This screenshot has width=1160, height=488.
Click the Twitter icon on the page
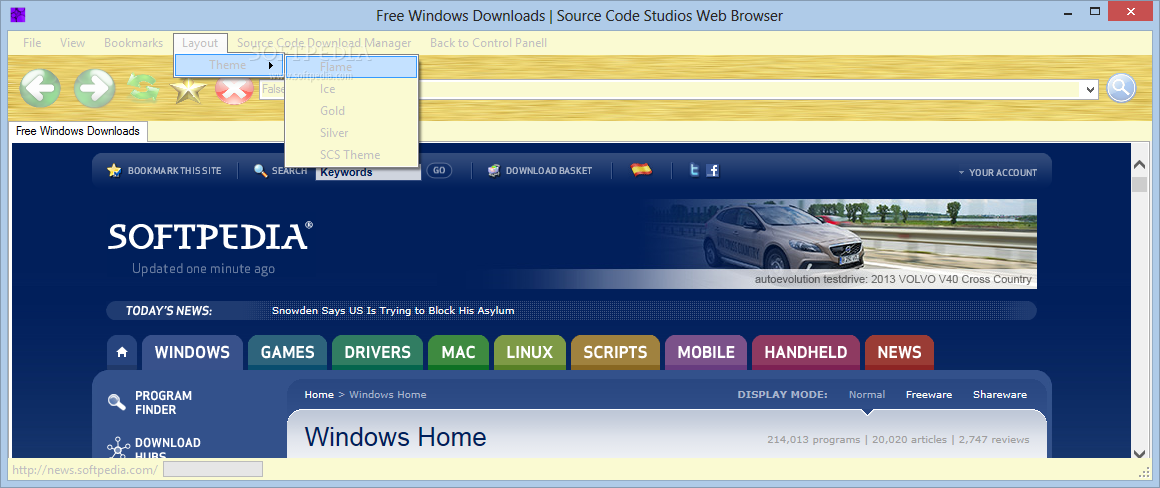point(694,170)
